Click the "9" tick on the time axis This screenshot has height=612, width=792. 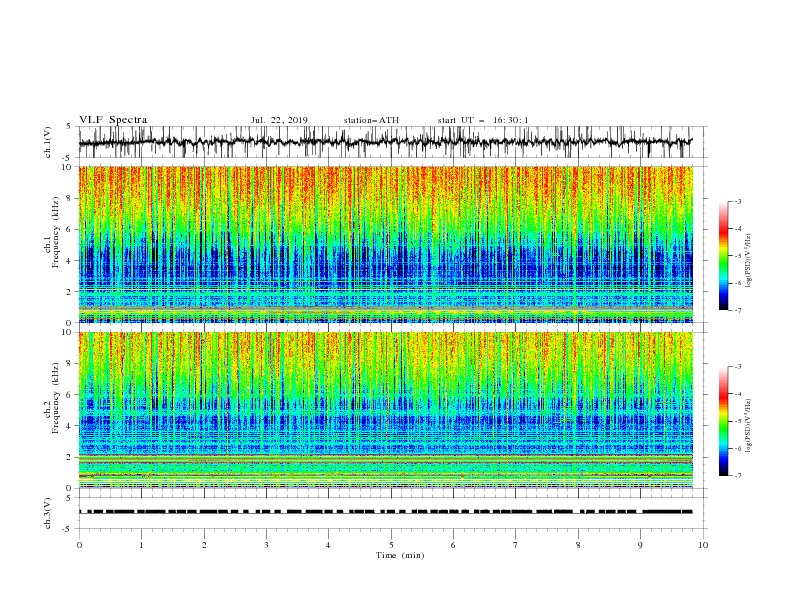(x=640, y=545)
